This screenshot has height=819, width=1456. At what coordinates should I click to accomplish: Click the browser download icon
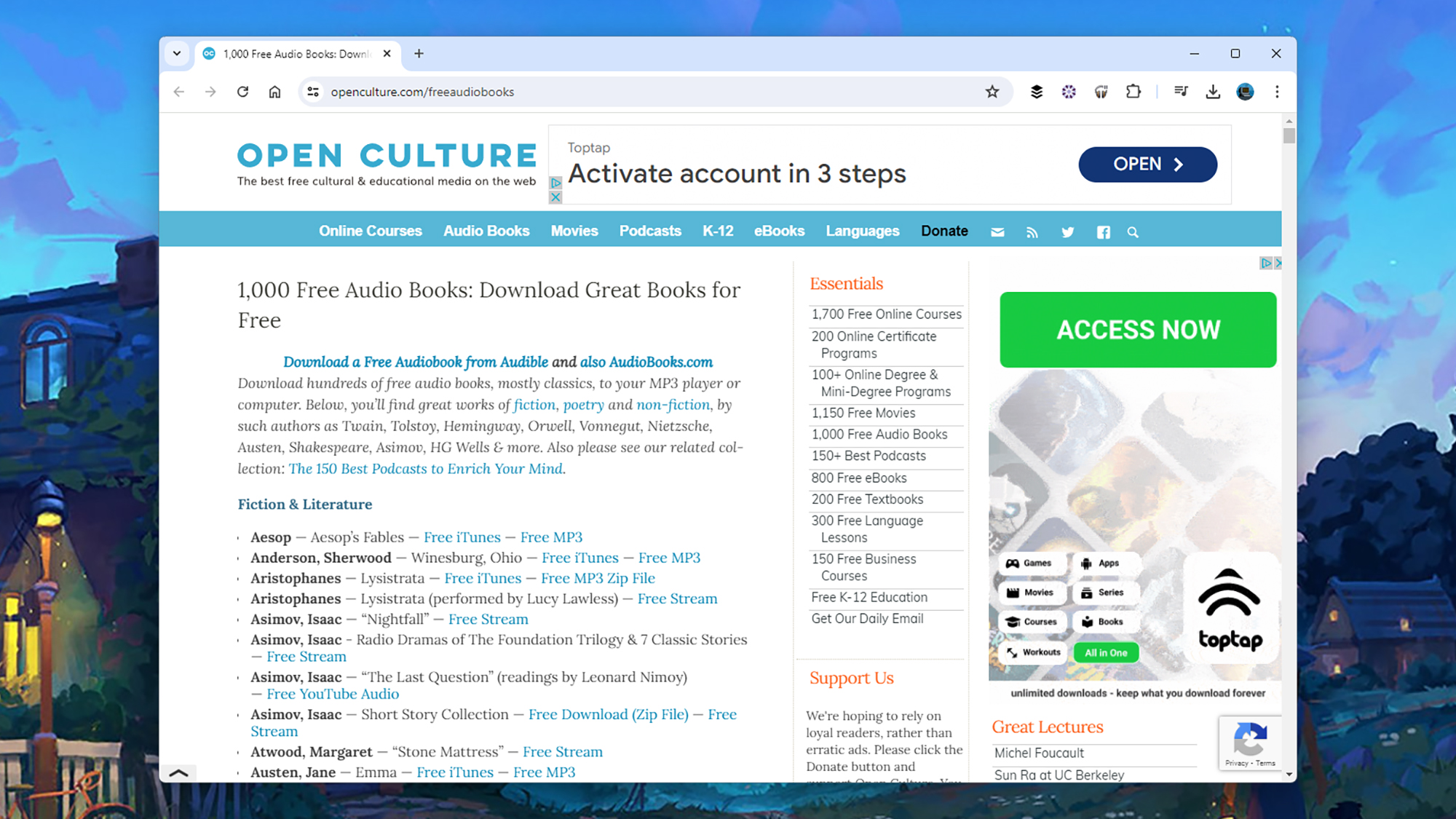point(1213,92)
